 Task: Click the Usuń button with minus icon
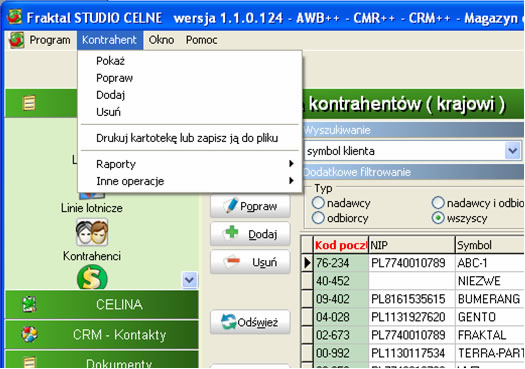tap(250, 262)
